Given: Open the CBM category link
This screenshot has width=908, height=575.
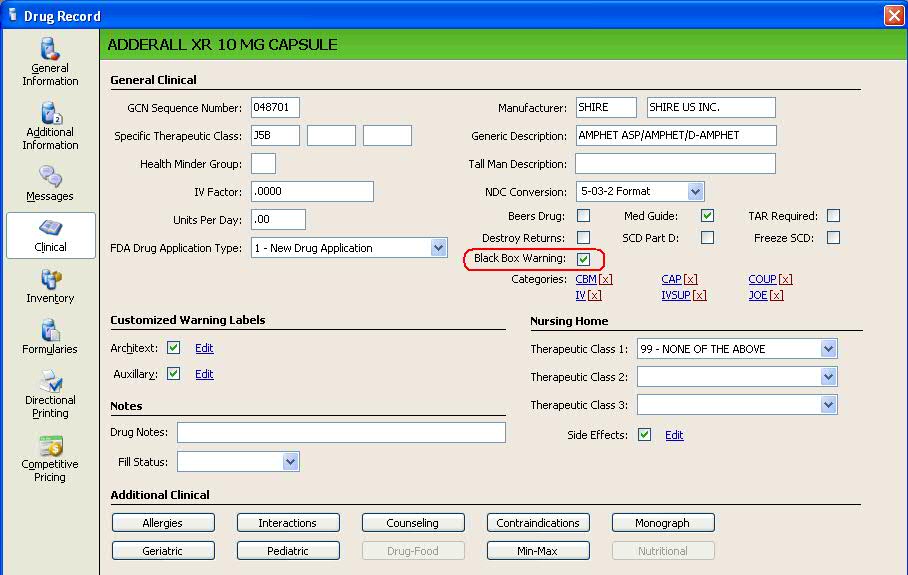Looking at the screenshot, I should (x=586, y=279).
